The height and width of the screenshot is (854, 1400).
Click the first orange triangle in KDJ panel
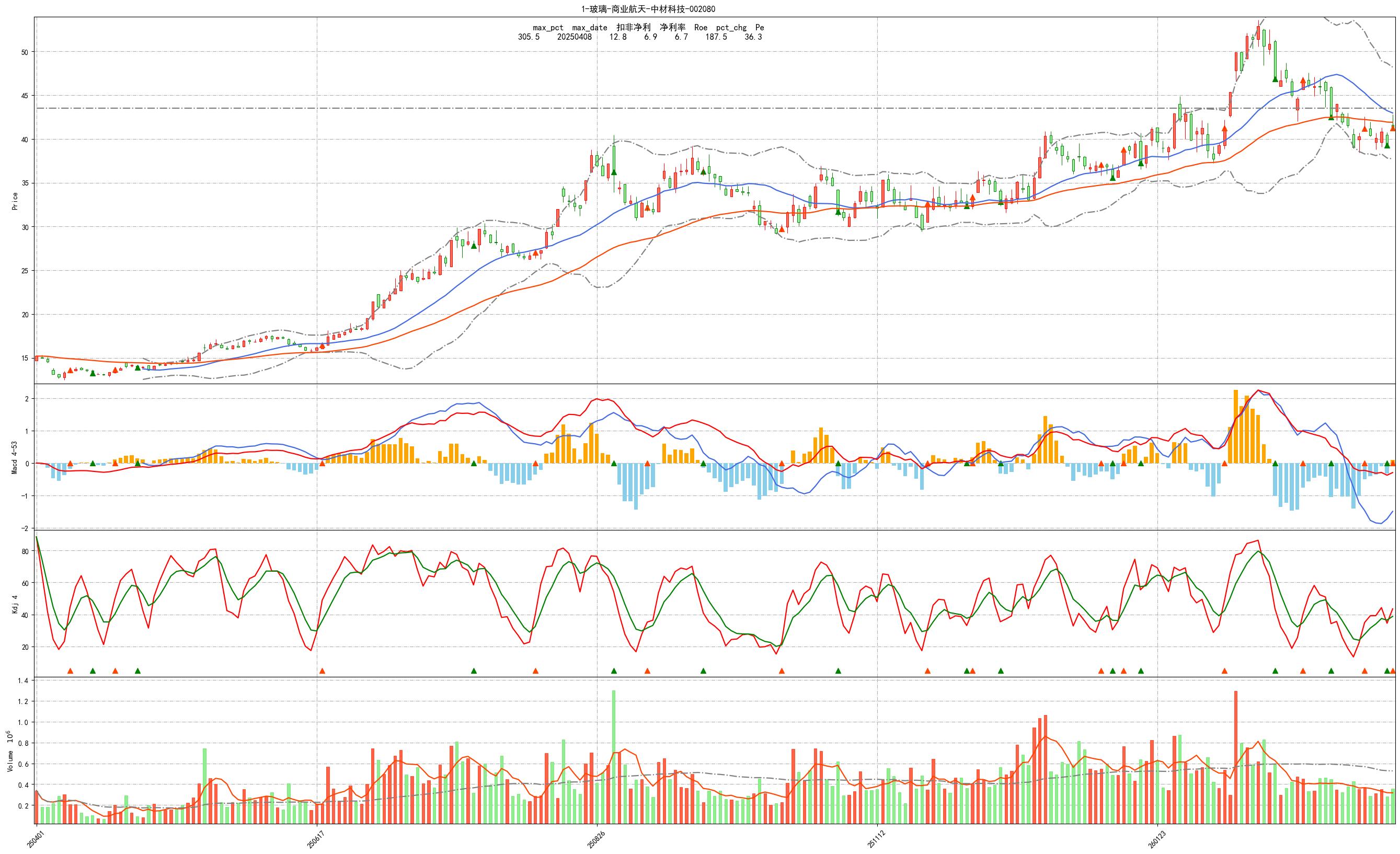pos(71,671)
